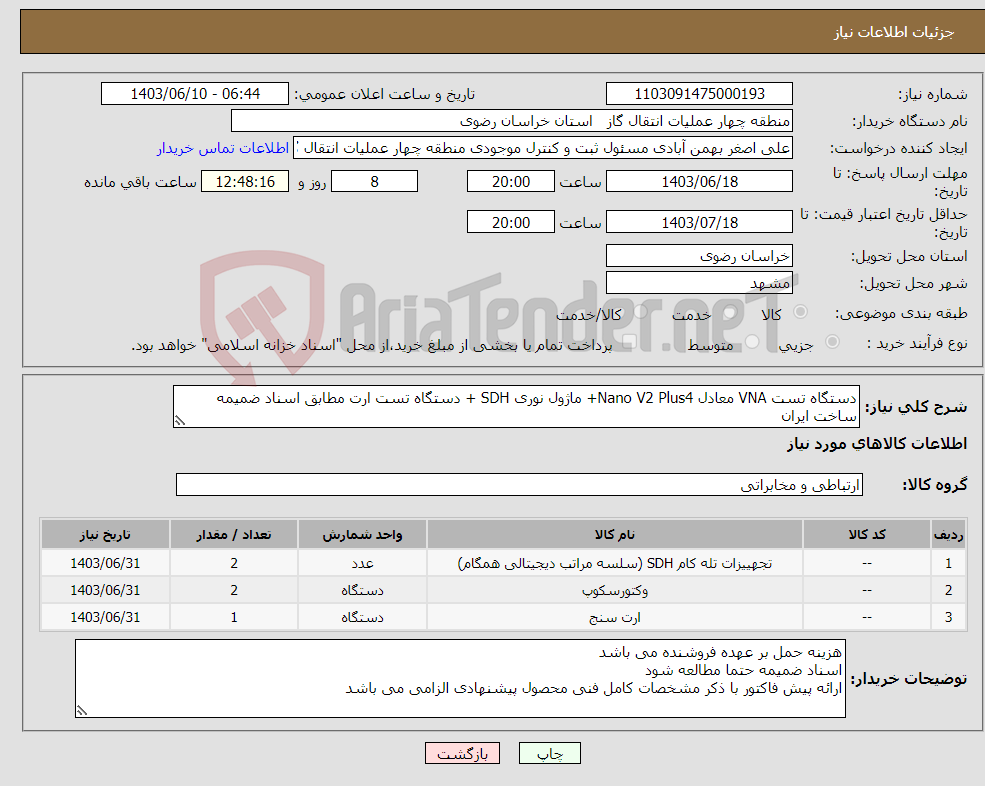Click the remaining days field showing 8
985x786 pixels.
click(x=374, y=182)
